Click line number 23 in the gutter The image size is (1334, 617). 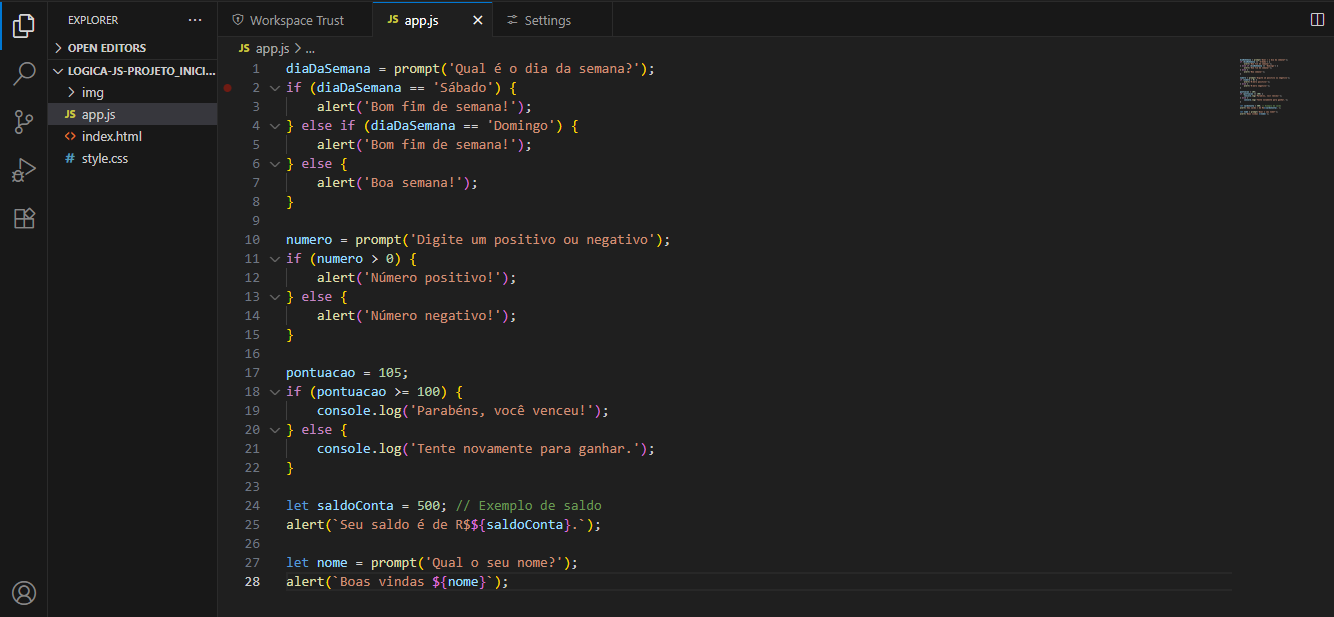[x=252, y=487]
